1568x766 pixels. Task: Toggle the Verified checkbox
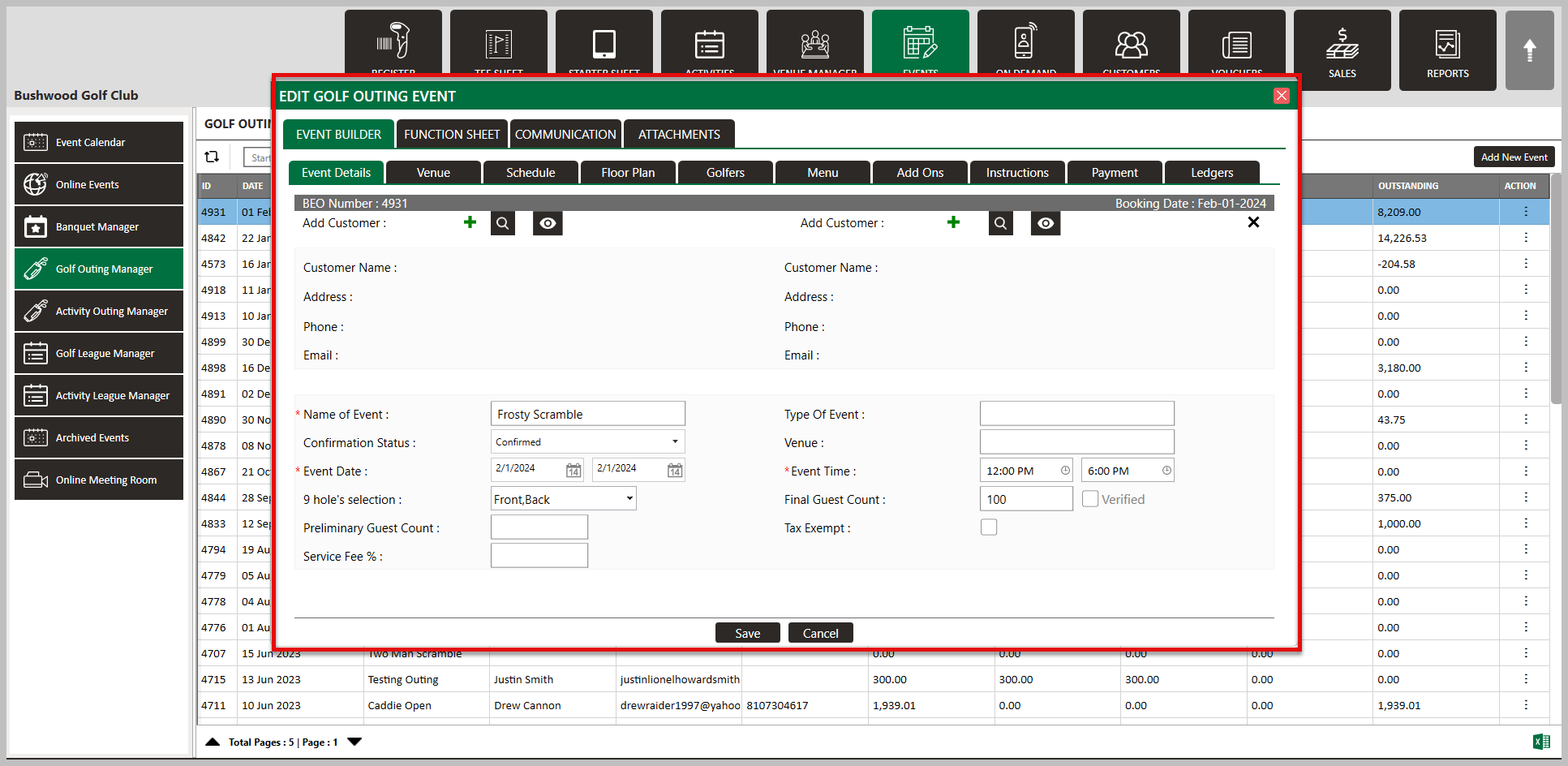click(x=1090, y=499)
